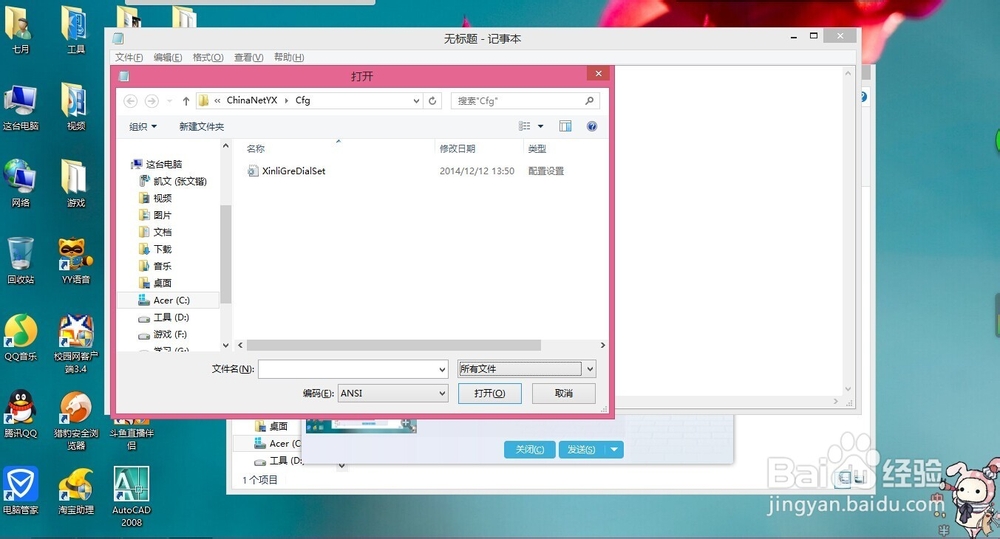
Task: Click the 发送(S) button in background window
Action: point(582,449)
